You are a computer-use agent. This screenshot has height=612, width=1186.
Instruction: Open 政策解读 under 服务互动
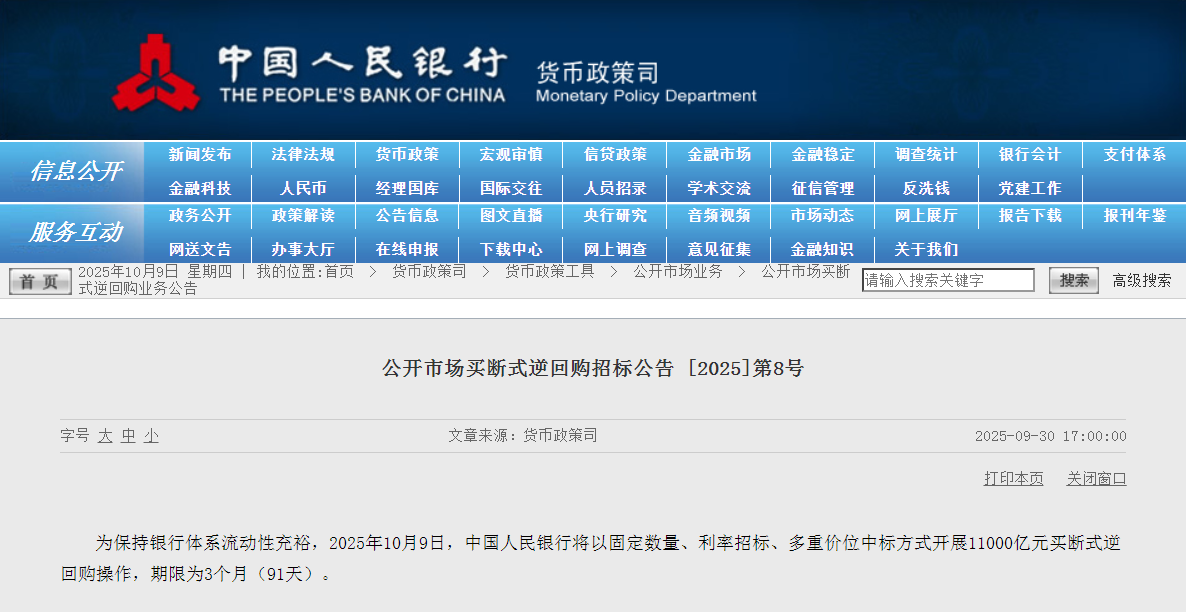[303, 216]
